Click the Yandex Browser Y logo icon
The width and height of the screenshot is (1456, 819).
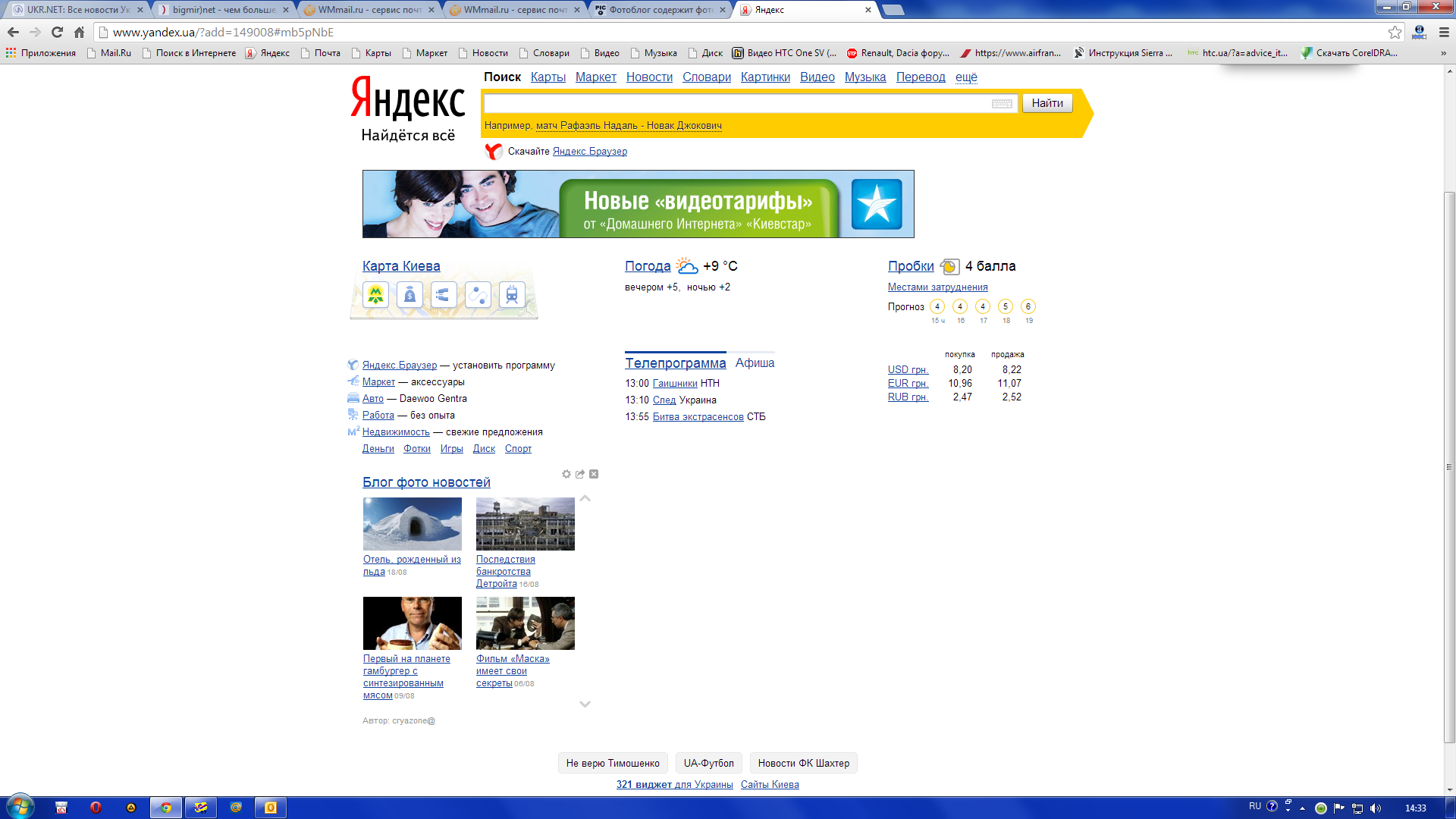coord(494,152)
